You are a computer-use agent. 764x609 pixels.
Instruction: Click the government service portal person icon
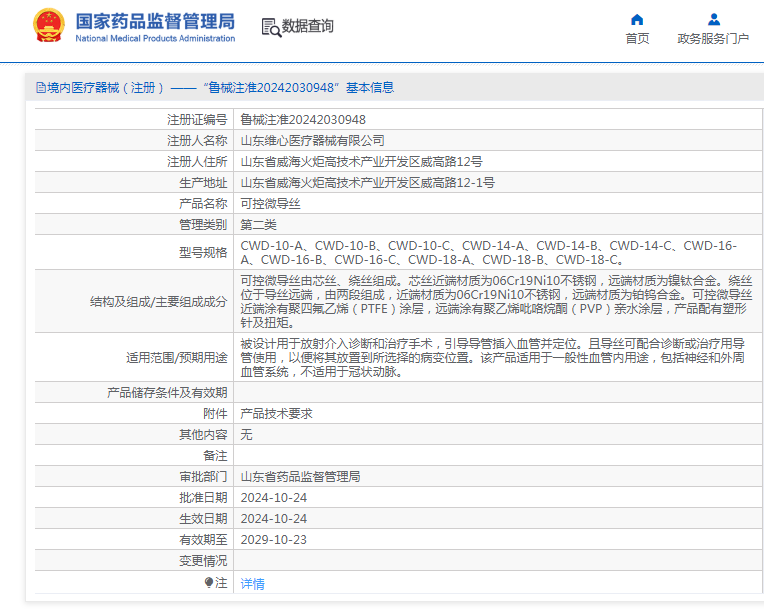coord(714,19)
